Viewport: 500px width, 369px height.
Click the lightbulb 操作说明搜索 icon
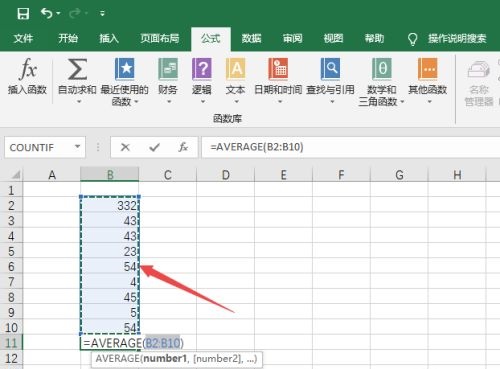(413, 39)
